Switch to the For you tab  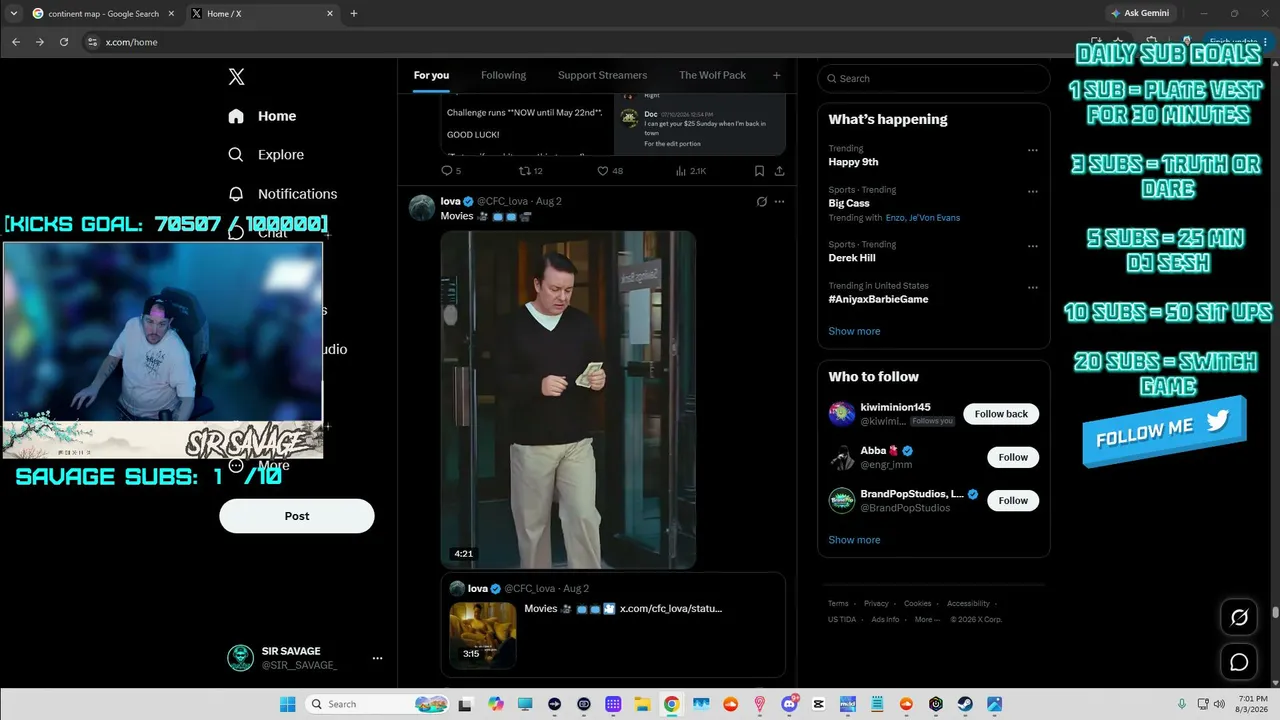pyautogui.click(x=431, y=75)
